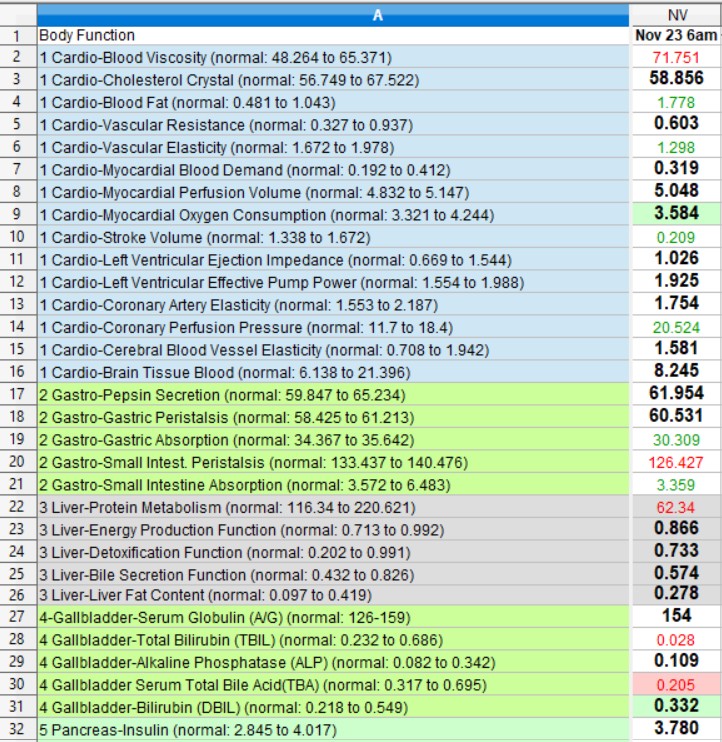Click the select-all corner box

[x=18, y=14]
